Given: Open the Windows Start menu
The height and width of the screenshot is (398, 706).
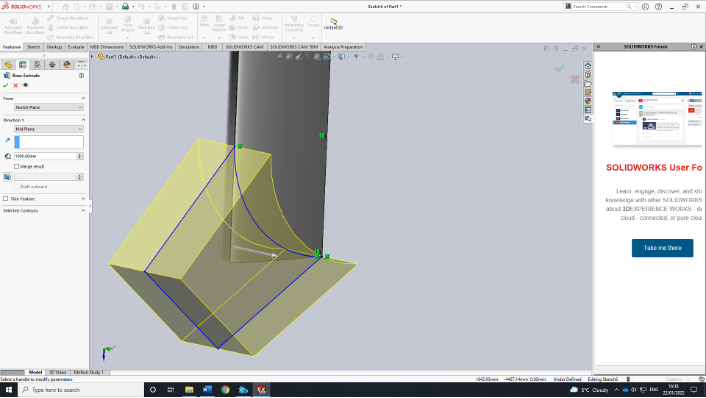Looking at the screenshot, I should tap(9, 390).
